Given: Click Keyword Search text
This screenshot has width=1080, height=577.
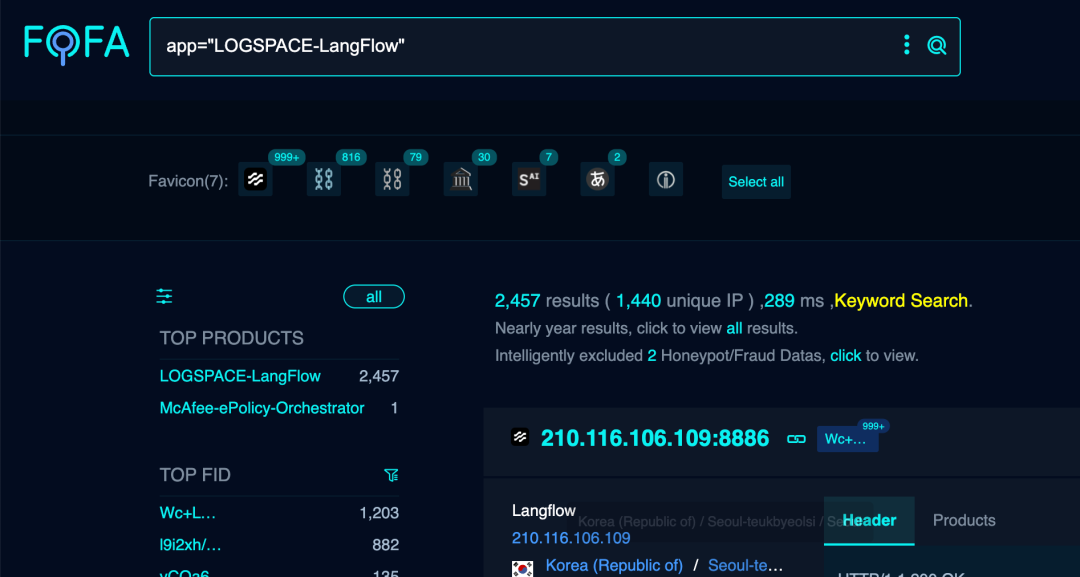Looking at the screenshot, I should pos(901,301).
